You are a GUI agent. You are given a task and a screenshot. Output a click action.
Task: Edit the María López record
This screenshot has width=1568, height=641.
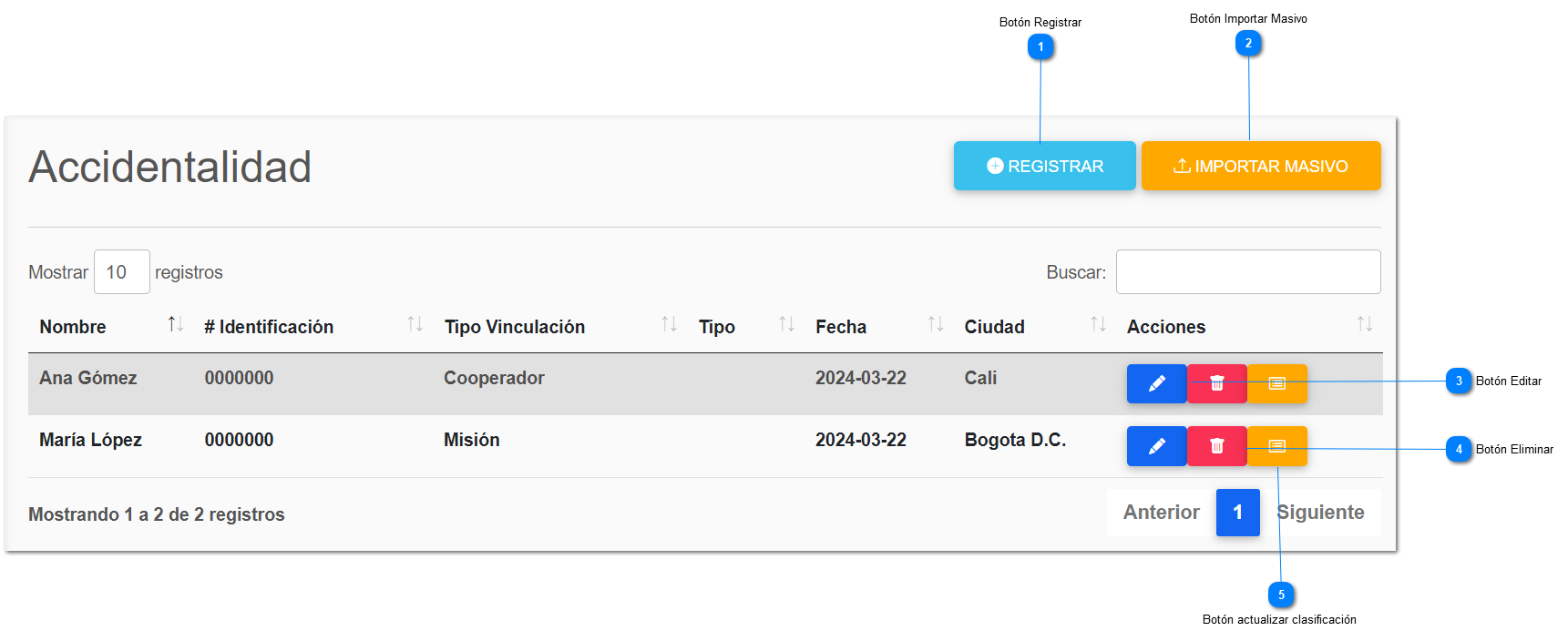[x=1156, y=446]
